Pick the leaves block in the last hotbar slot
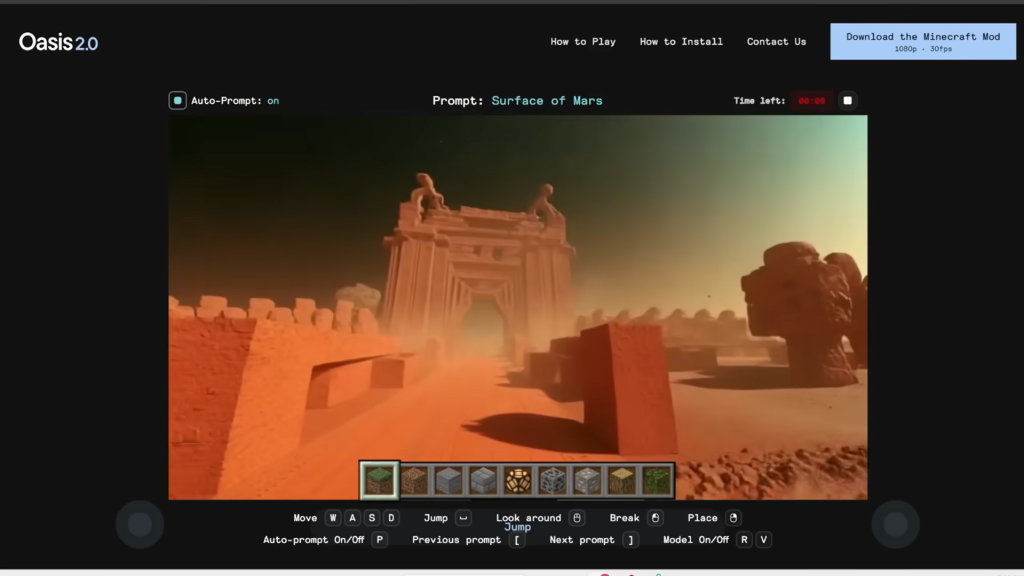 click(x=656, y=480)
